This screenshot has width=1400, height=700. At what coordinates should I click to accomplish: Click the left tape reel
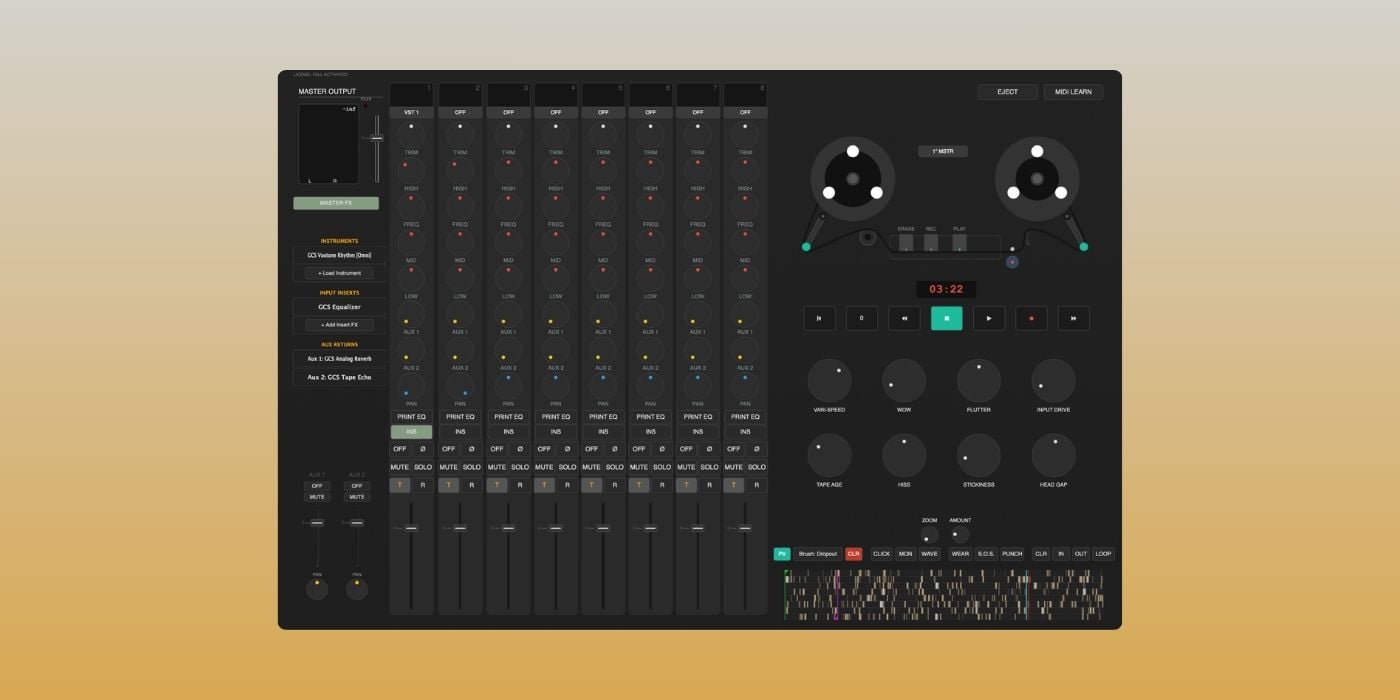click(x=853, y=179)
